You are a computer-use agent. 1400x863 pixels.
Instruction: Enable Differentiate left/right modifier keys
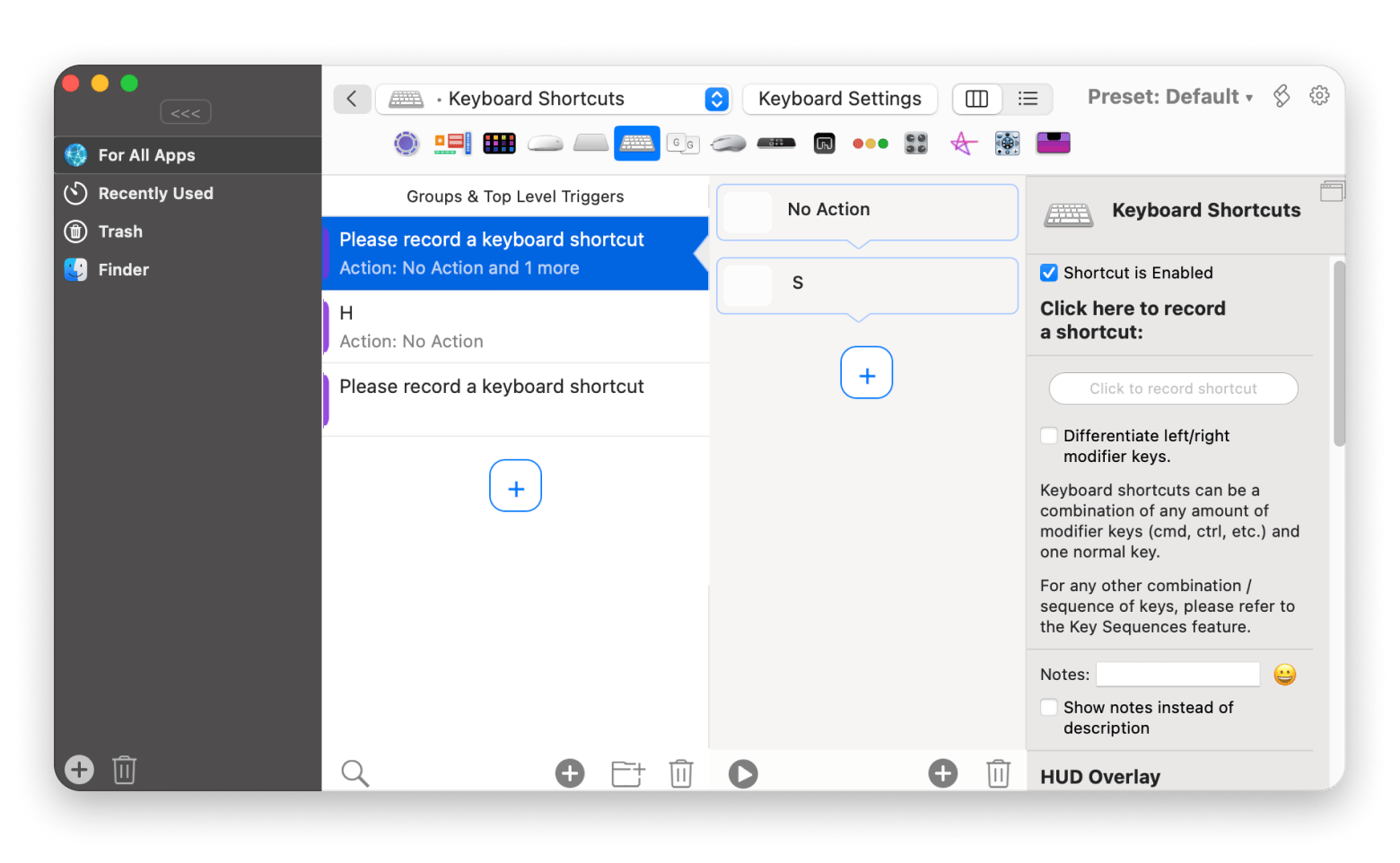pyautogui.click(x=1048, y=436)
